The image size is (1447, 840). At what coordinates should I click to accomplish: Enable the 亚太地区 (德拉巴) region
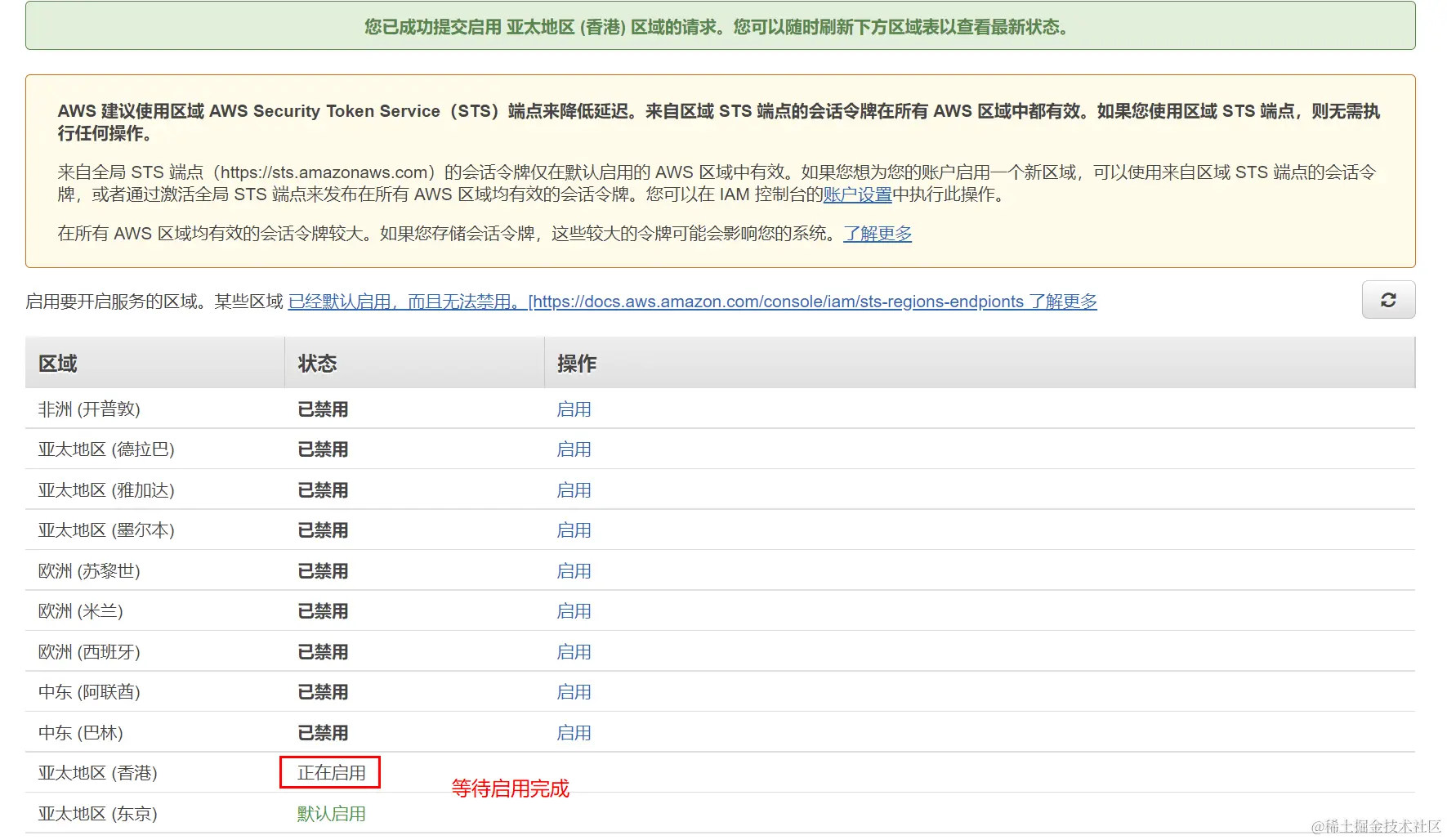tap(574, 449)
